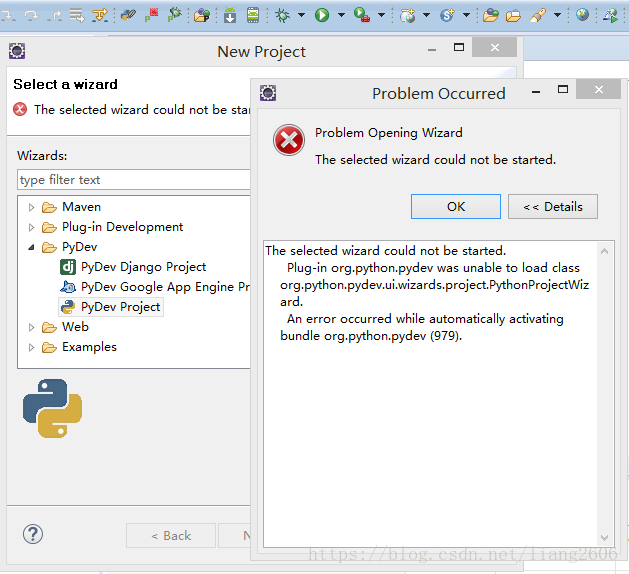Open the External Tools dropdown arrow
629x574 pixels.
(381, 15)
